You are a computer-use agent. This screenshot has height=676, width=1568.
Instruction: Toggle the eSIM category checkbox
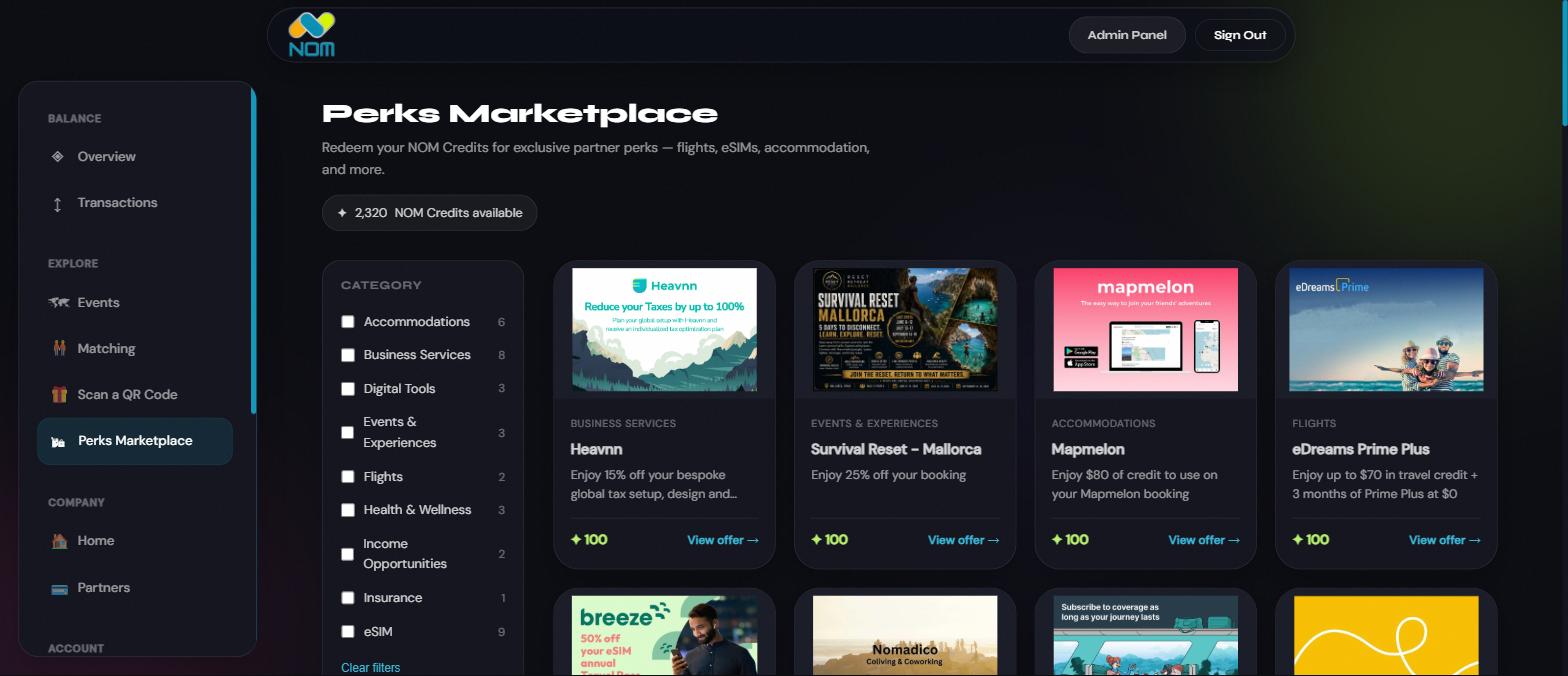(x=348, y=632)
